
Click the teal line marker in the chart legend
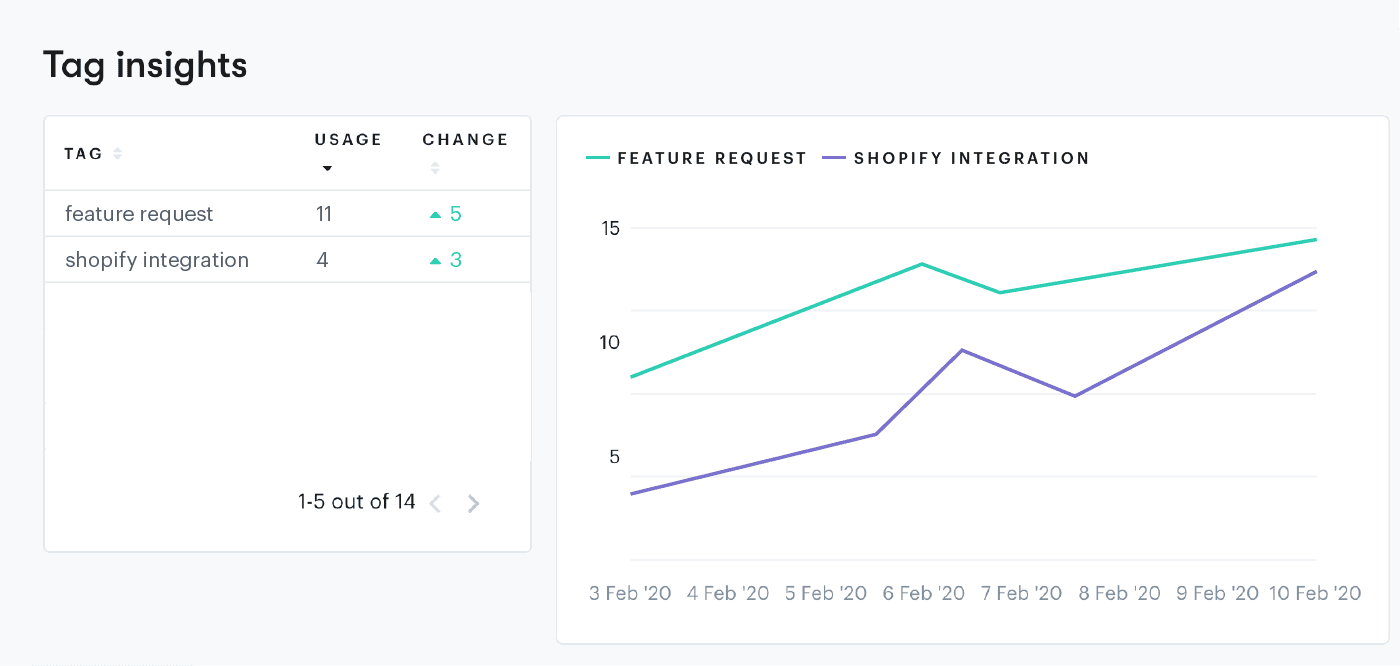pyautogui.click(x=599, y=157)
